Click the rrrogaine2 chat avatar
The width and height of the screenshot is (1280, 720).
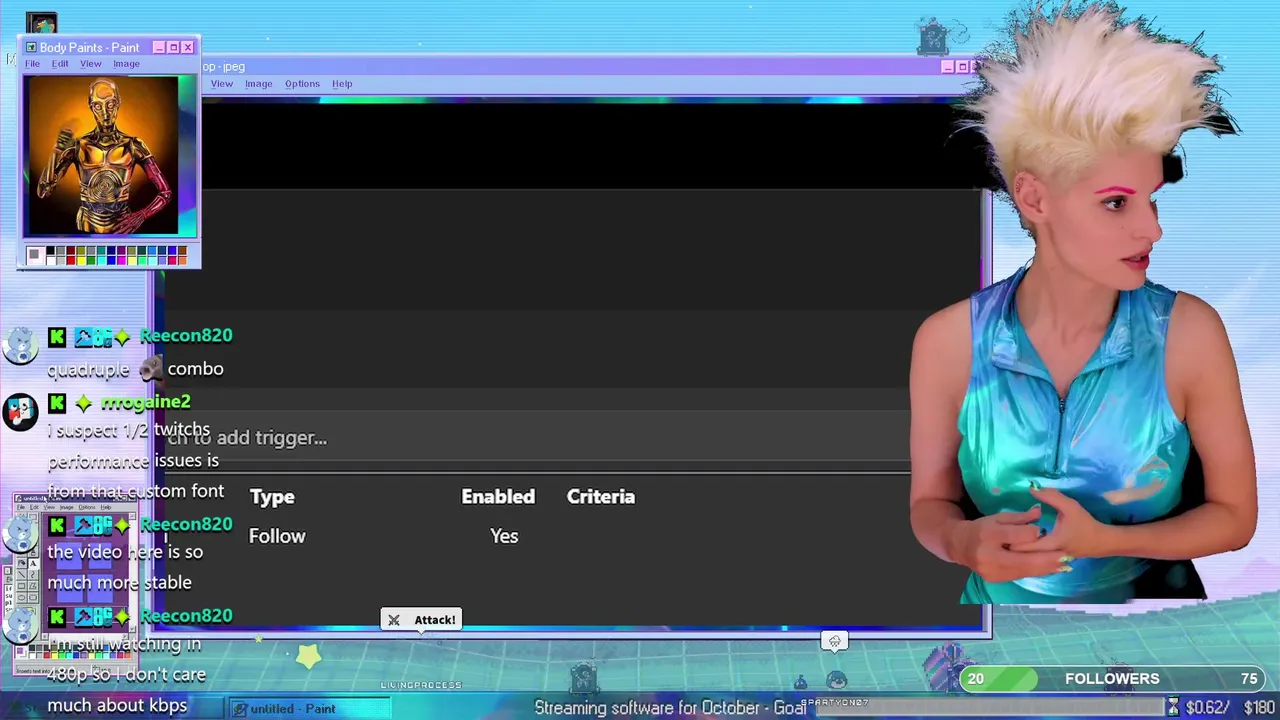(x=20, y=411)
